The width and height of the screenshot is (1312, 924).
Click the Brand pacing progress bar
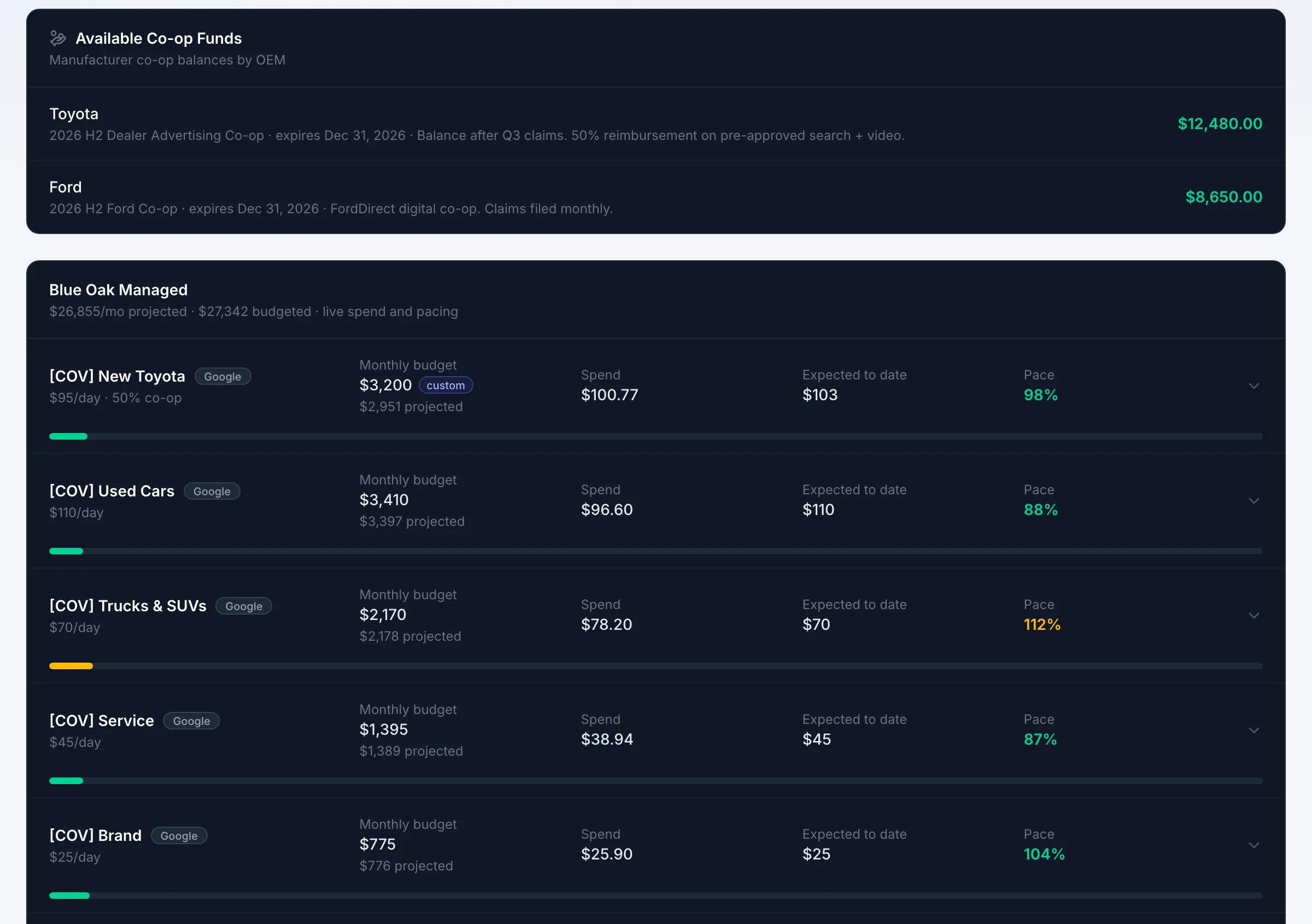pos(656,896)
